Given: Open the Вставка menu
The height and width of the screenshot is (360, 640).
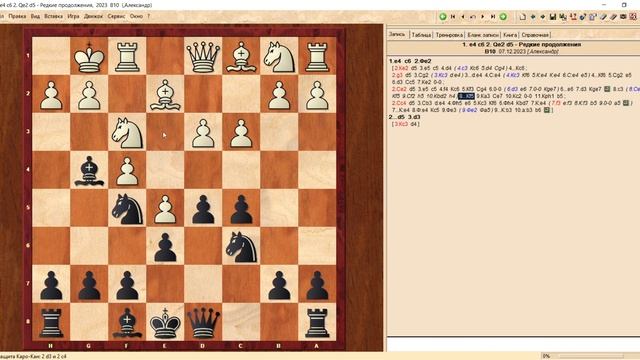Looking at the screenshot, I should coord(53,16).
